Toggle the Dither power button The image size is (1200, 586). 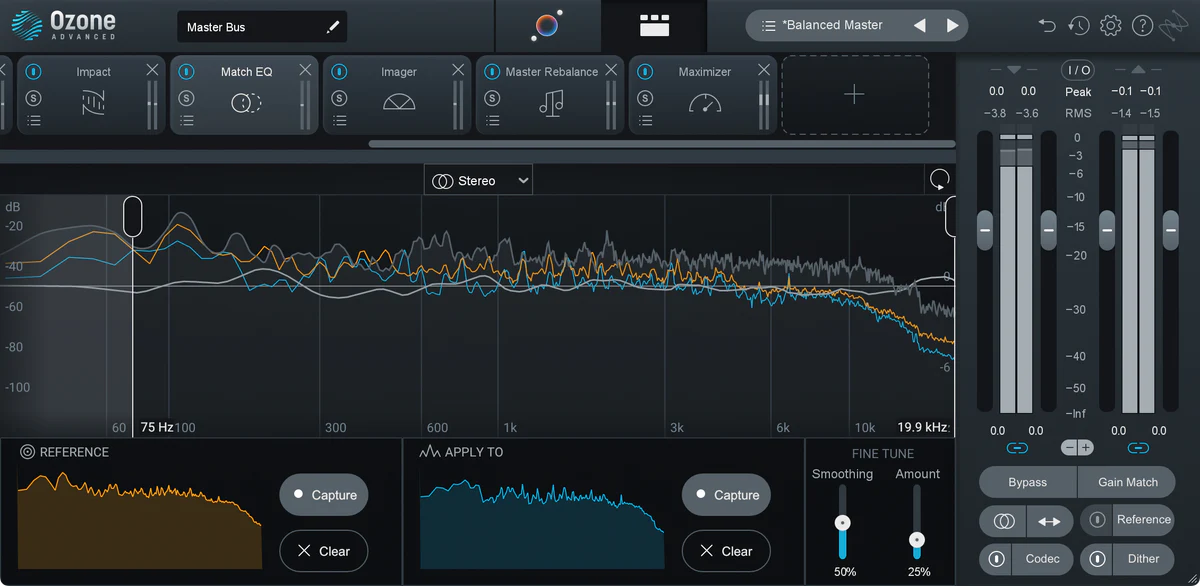(1098, 559)
